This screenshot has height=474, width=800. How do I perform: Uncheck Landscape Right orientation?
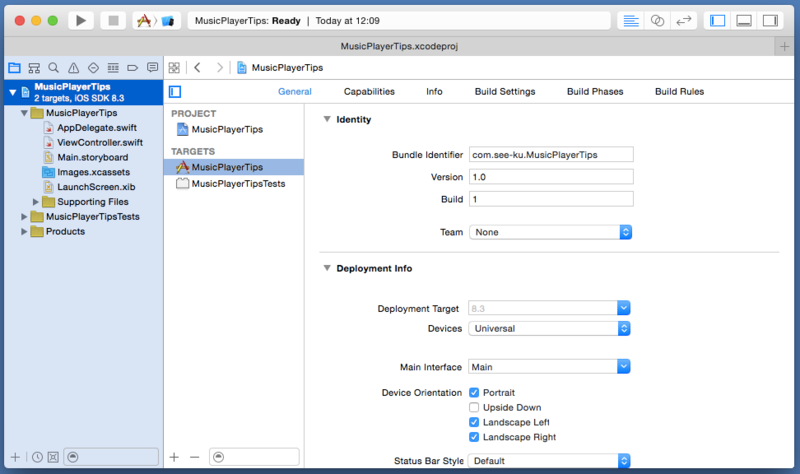coord(474,437)
